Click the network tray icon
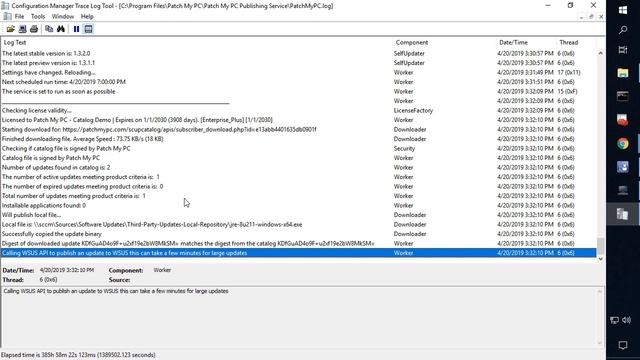Image resolution: width=640 pixels, height=360 pixels. 614,320
